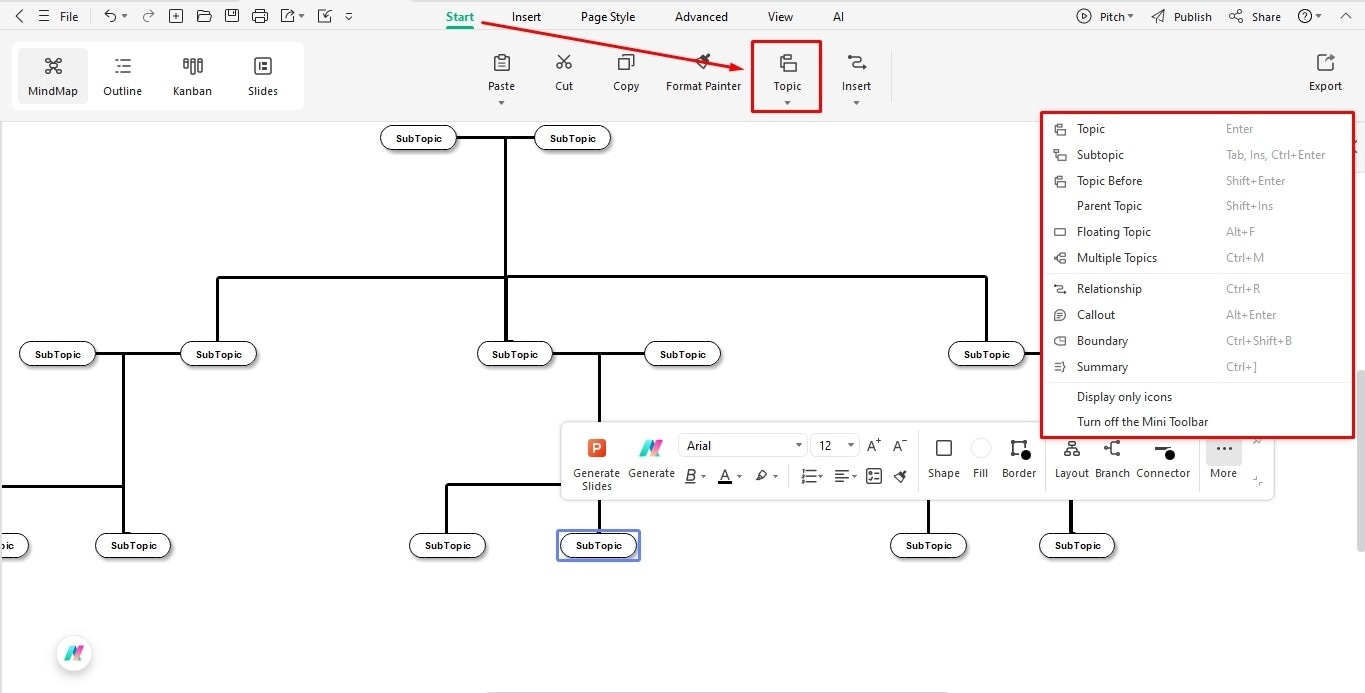Open the Layout tool in the mini toolbar
1365x693 pixels.
[x=1071, y=458]
